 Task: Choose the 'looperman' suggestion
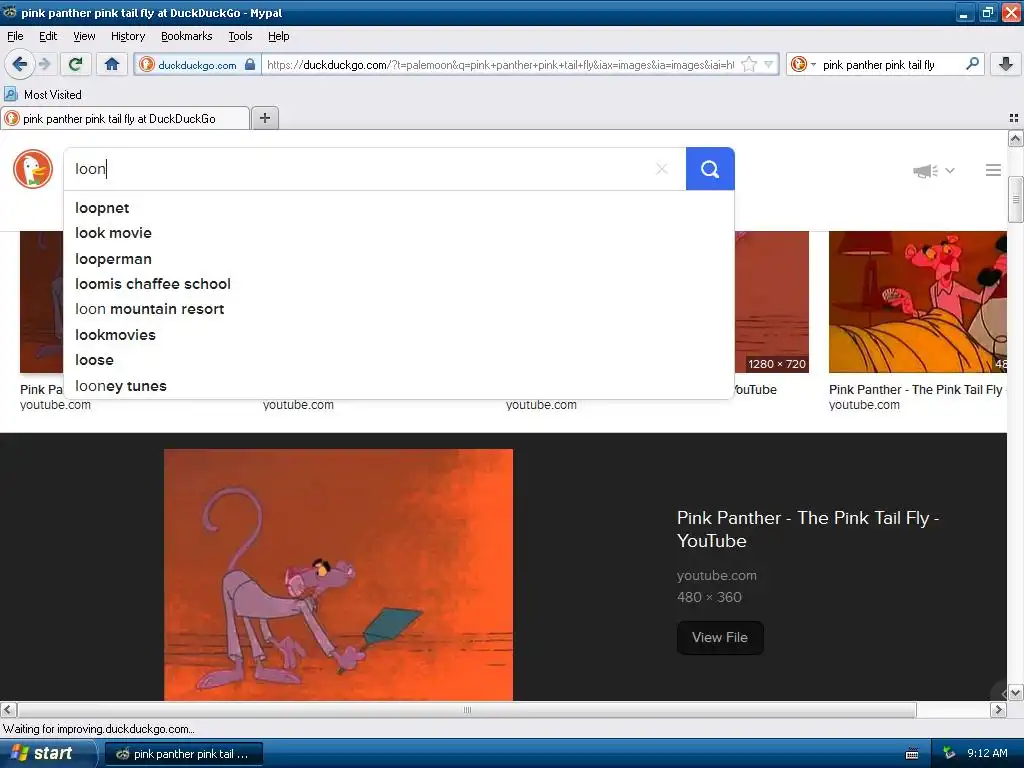click(399, 259)
